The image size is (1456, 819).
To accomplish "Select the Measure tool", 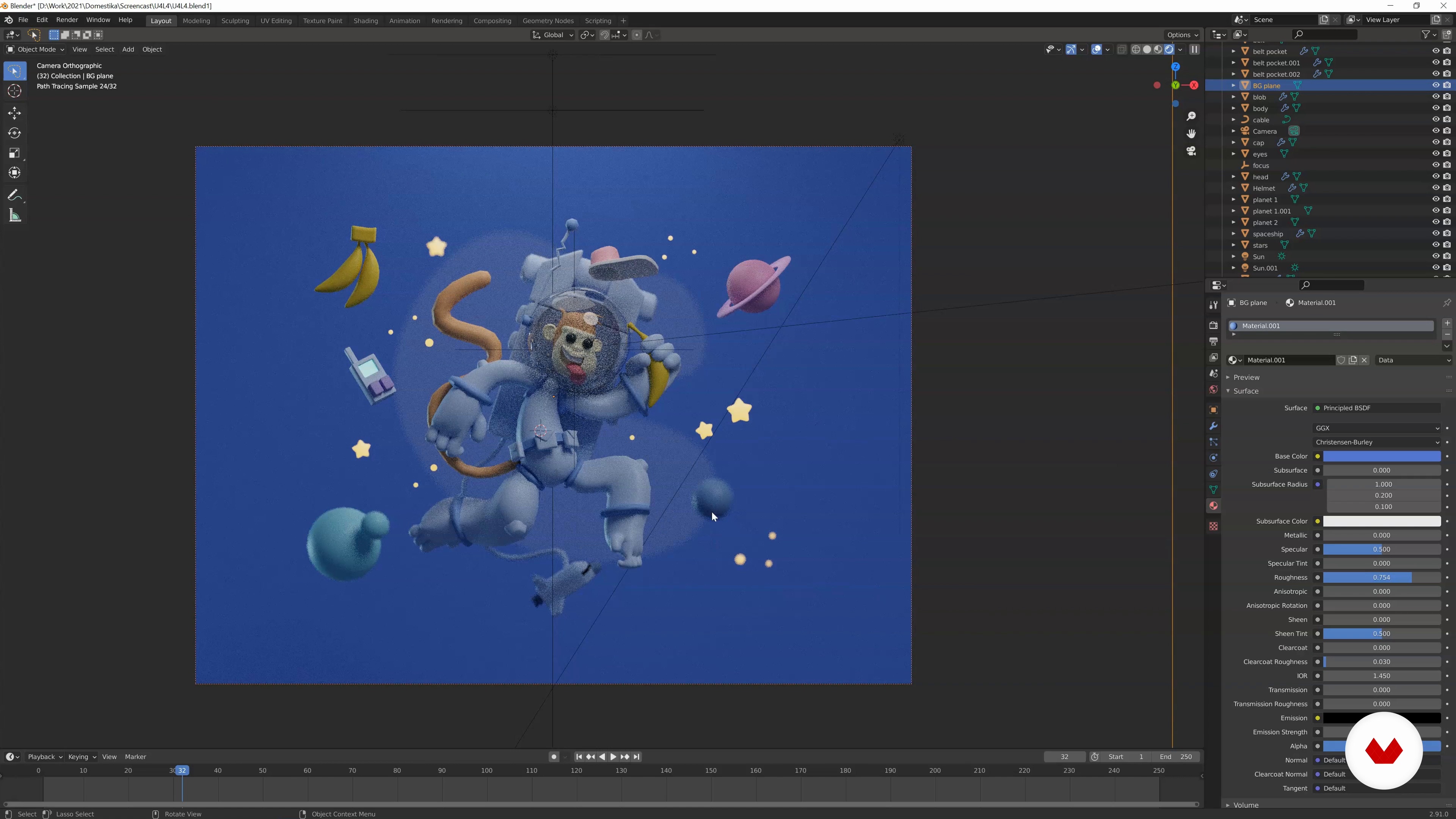I will [x=15, y=215].
